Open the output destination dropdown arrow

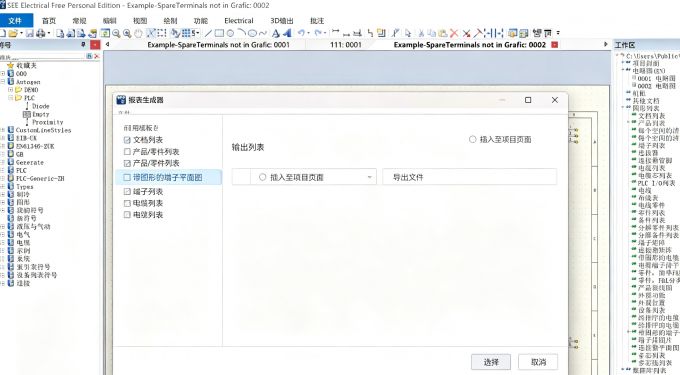(x=369, y=177)
